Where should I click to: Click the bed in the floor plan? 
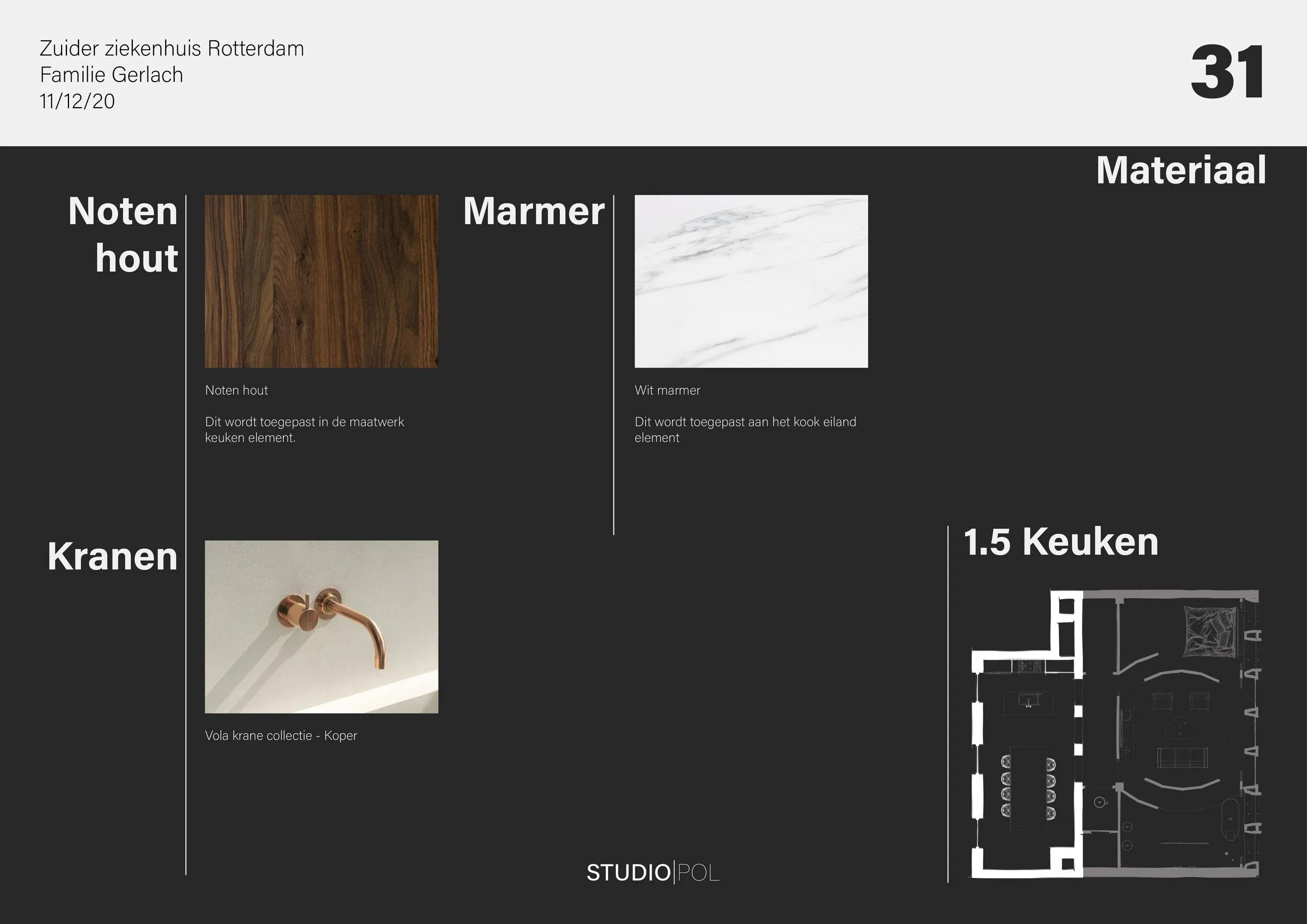pos(1210,630)
